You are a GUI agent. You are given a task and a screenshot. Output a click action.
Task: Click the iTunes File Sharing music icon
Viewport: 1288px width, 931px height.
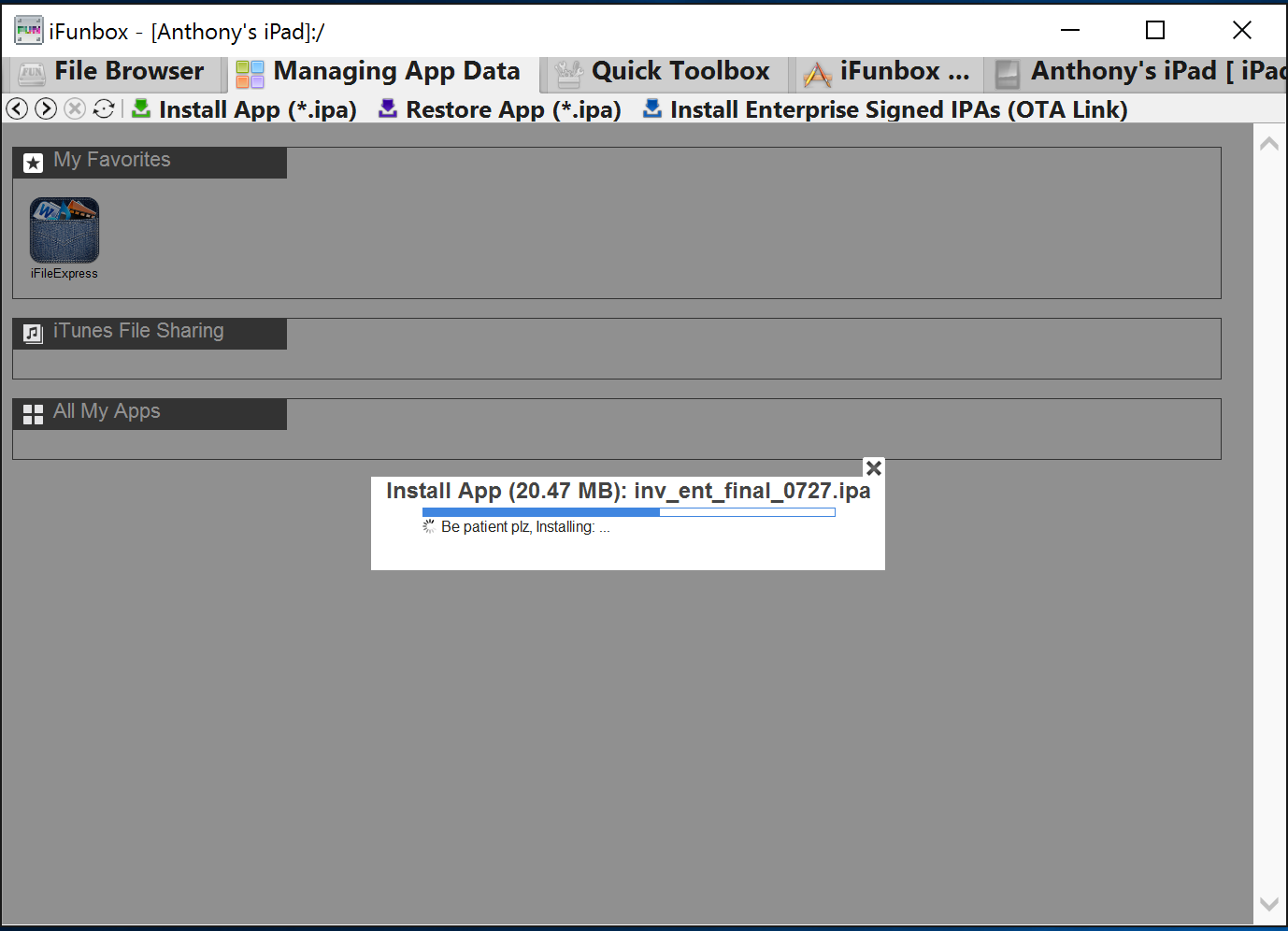coord(34,334)
